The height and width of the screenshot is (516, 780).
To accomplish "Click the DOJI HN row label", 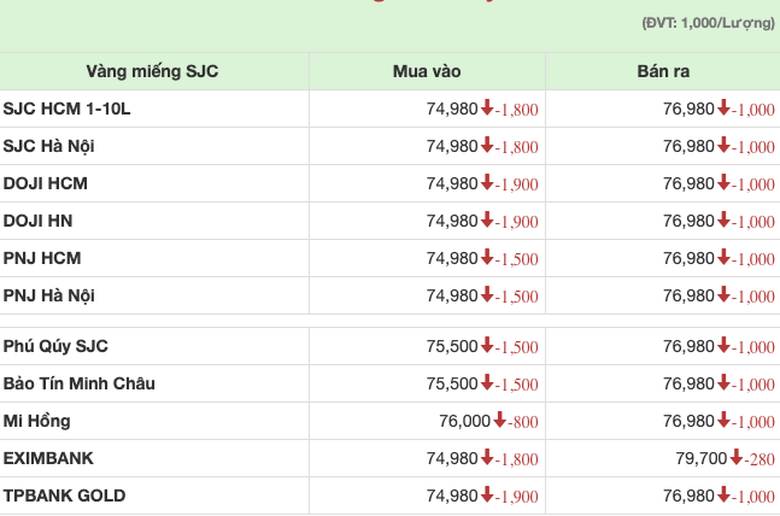I will coord(38,221).
